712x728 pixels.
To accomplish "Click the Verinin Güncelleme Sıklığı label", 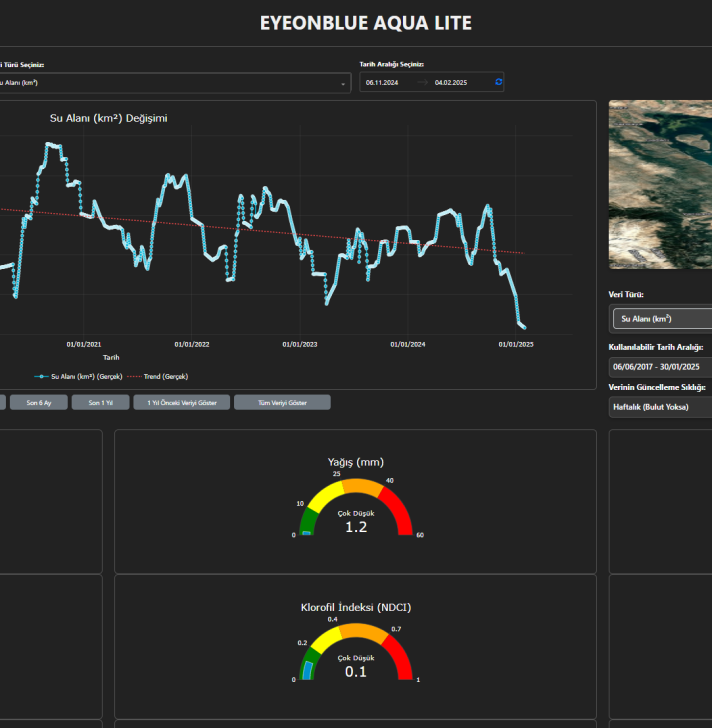I will [657, 387].
